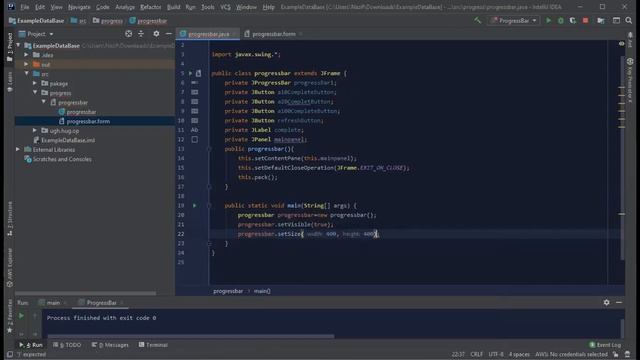Viewport: 640px width, 360px height.
Task: Collapse all in Project panel
Action: tap(141, 34)
